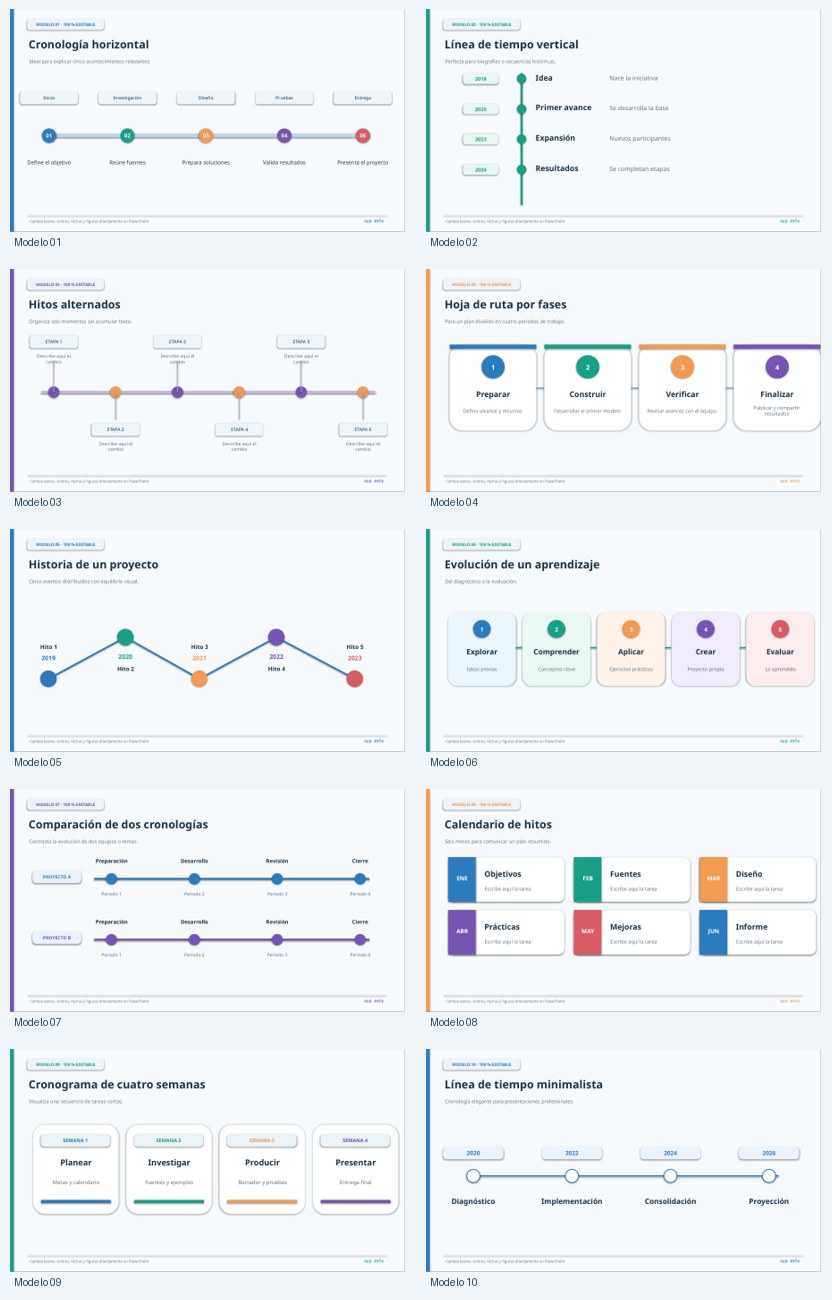Open the Modelo 01 Cronología horizontal thumbnail
This screenshot has width=832, height=1300.
click(207, 120)
